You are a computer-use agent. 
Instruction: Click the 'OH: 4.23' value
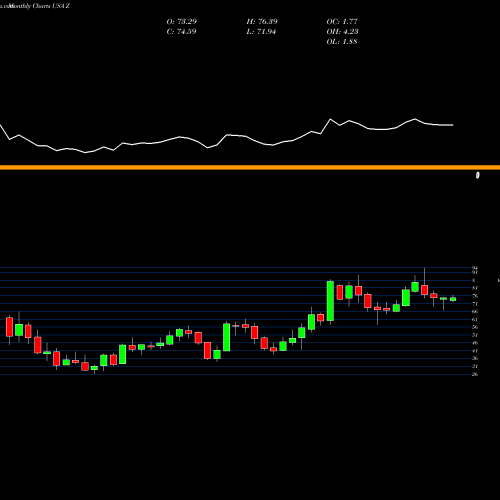pos(342,32)
